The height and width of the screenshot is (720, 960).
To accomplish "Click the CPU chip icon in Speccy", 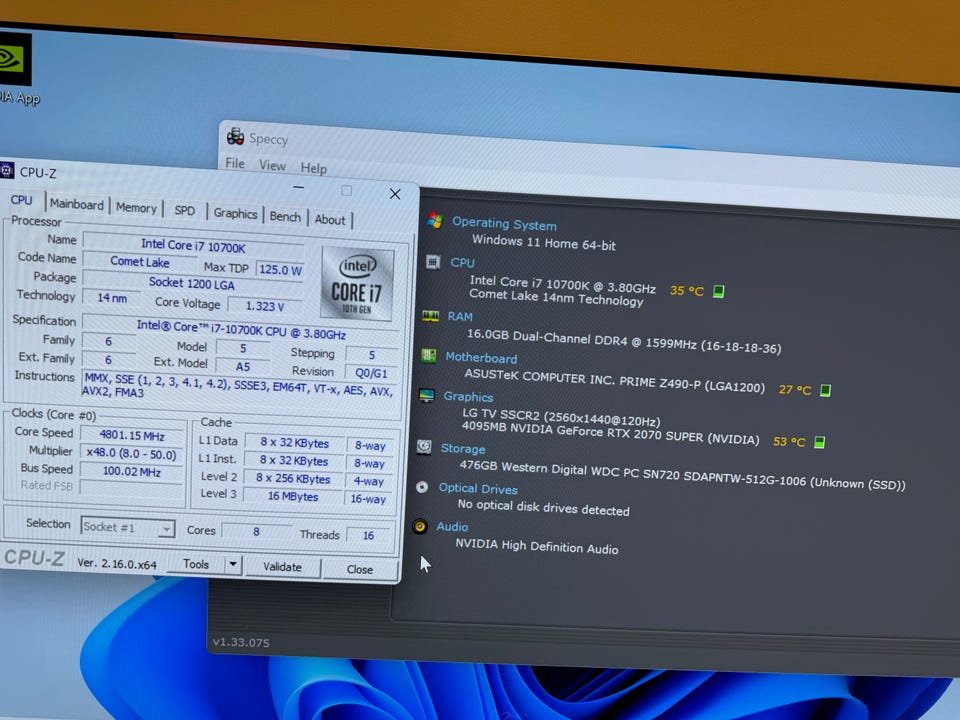I will tap(433, 262).
